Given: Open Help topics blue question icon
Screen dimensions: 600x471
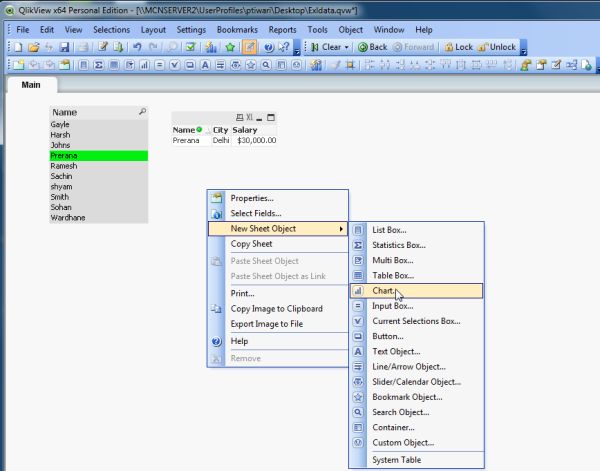Looking at the screenshot, I should coord(269,47).
